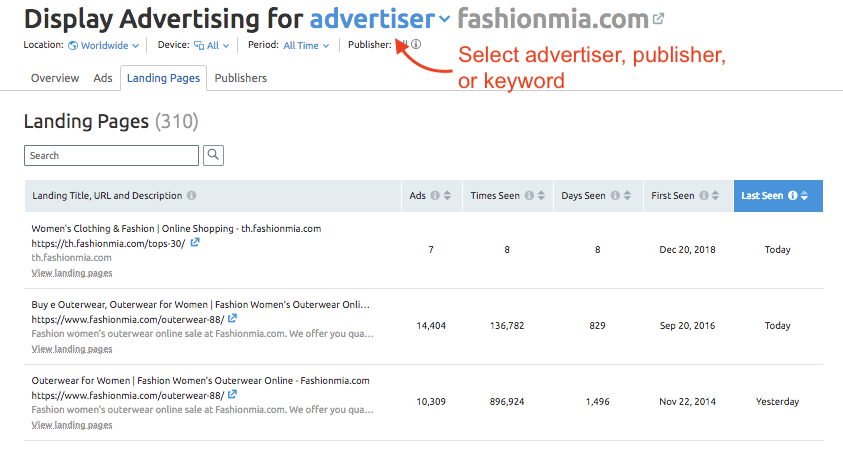The image size is (843, 452).
Task: Click ads count 10,309
Action: 431,401
